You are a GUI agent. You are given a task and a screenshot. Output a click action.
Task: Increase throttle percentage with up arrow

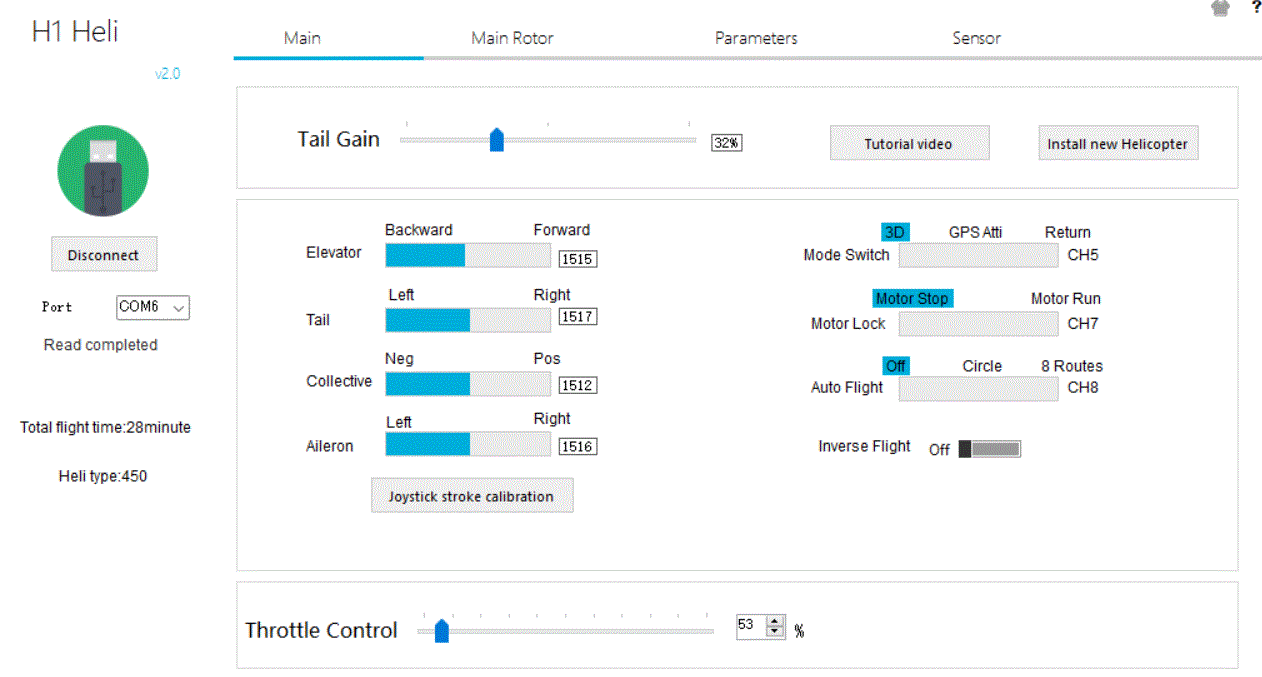tap(775, 621)
